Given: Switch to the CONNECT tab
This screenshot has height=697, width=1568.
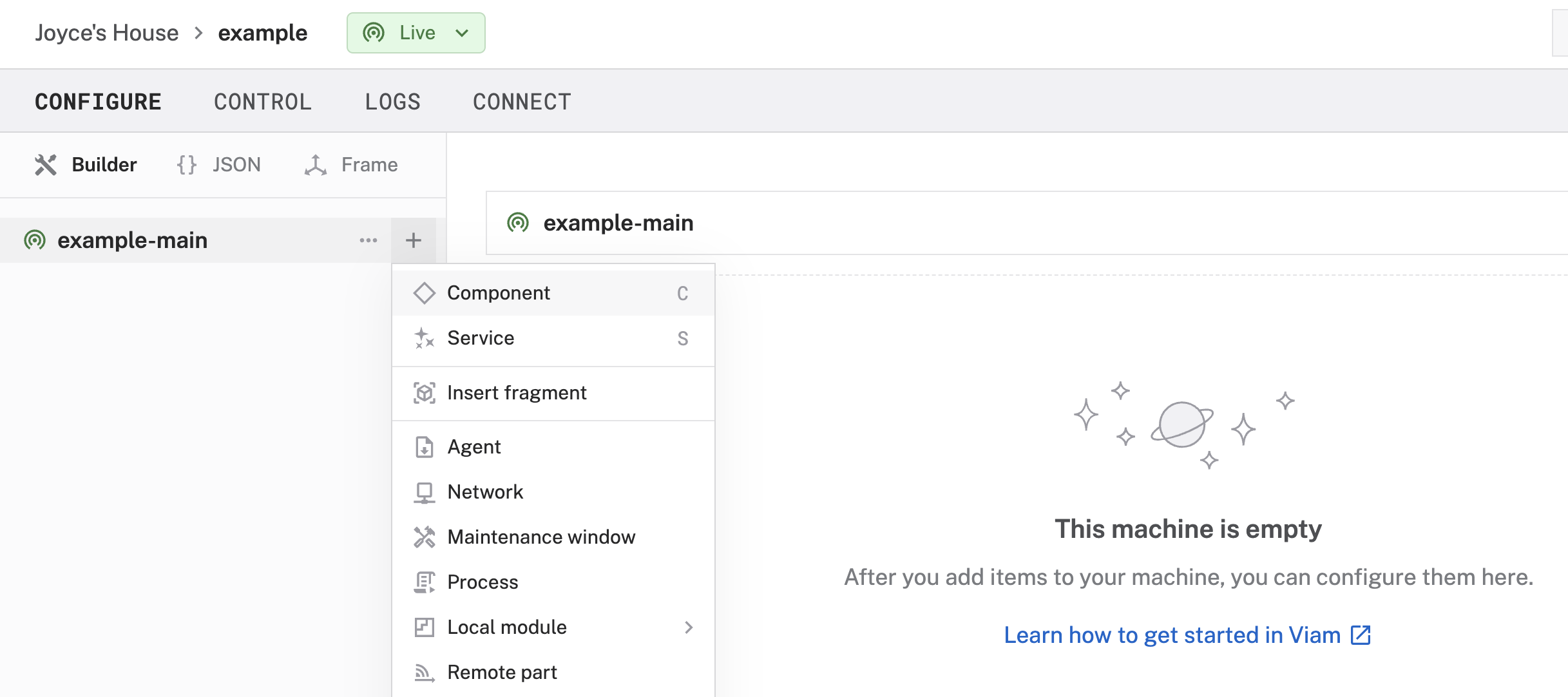Looking at the screenshot, I should point(521,100).
